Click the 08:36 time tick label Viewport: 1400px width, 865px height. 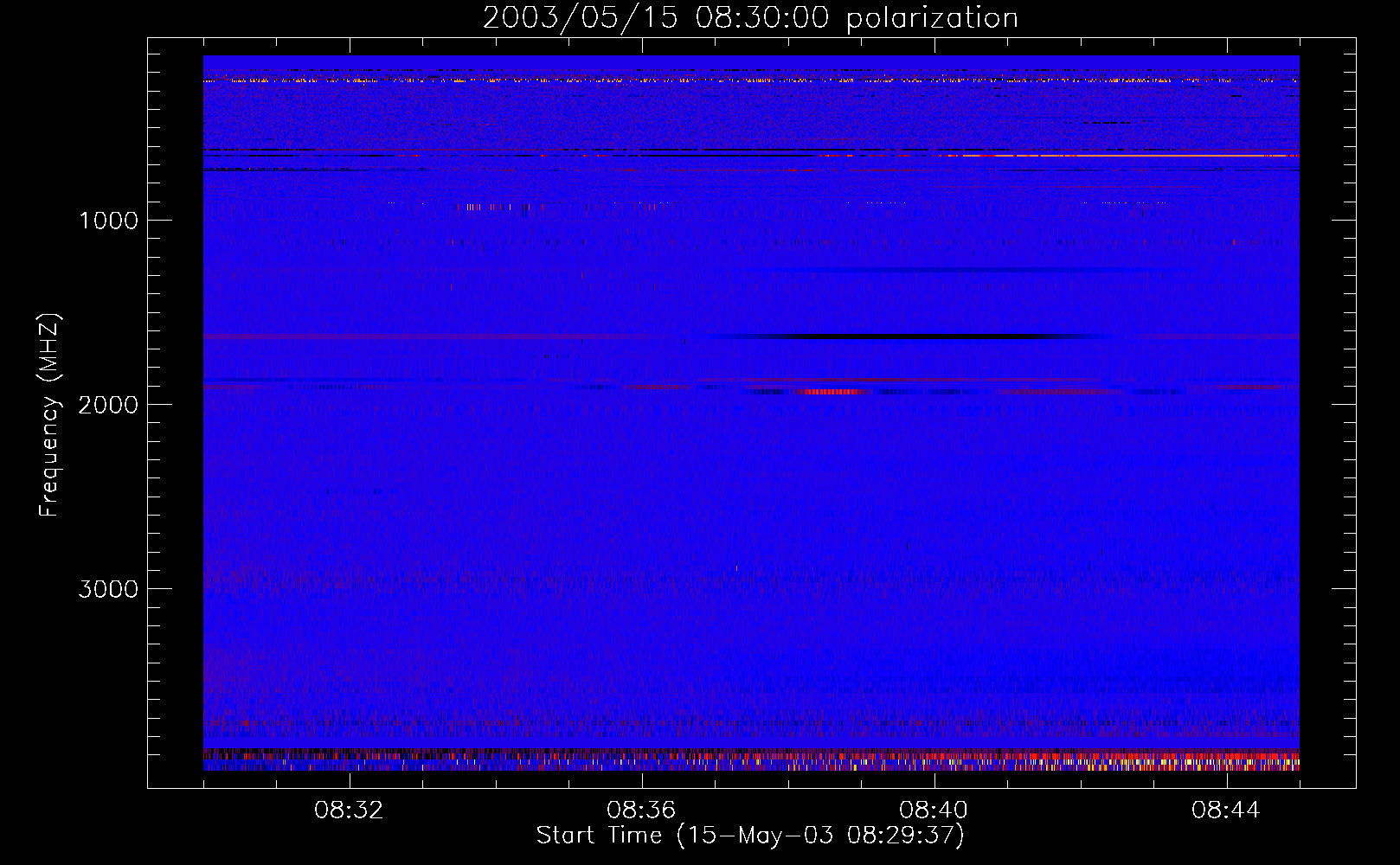(x=642, y=811)
